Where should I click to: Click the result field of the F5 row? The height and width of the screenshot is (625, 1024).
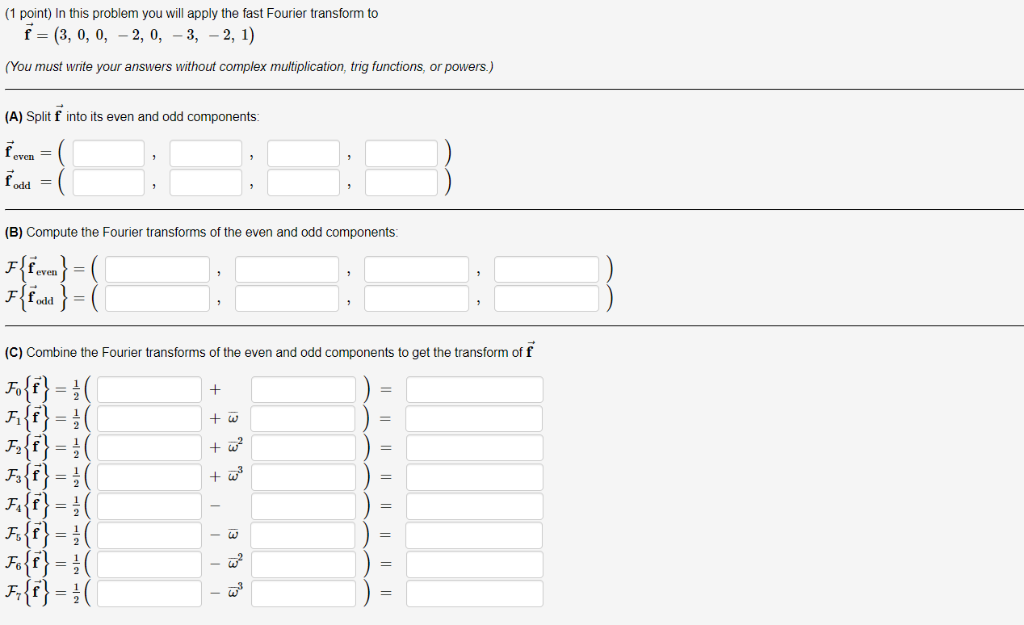[474, 534]
